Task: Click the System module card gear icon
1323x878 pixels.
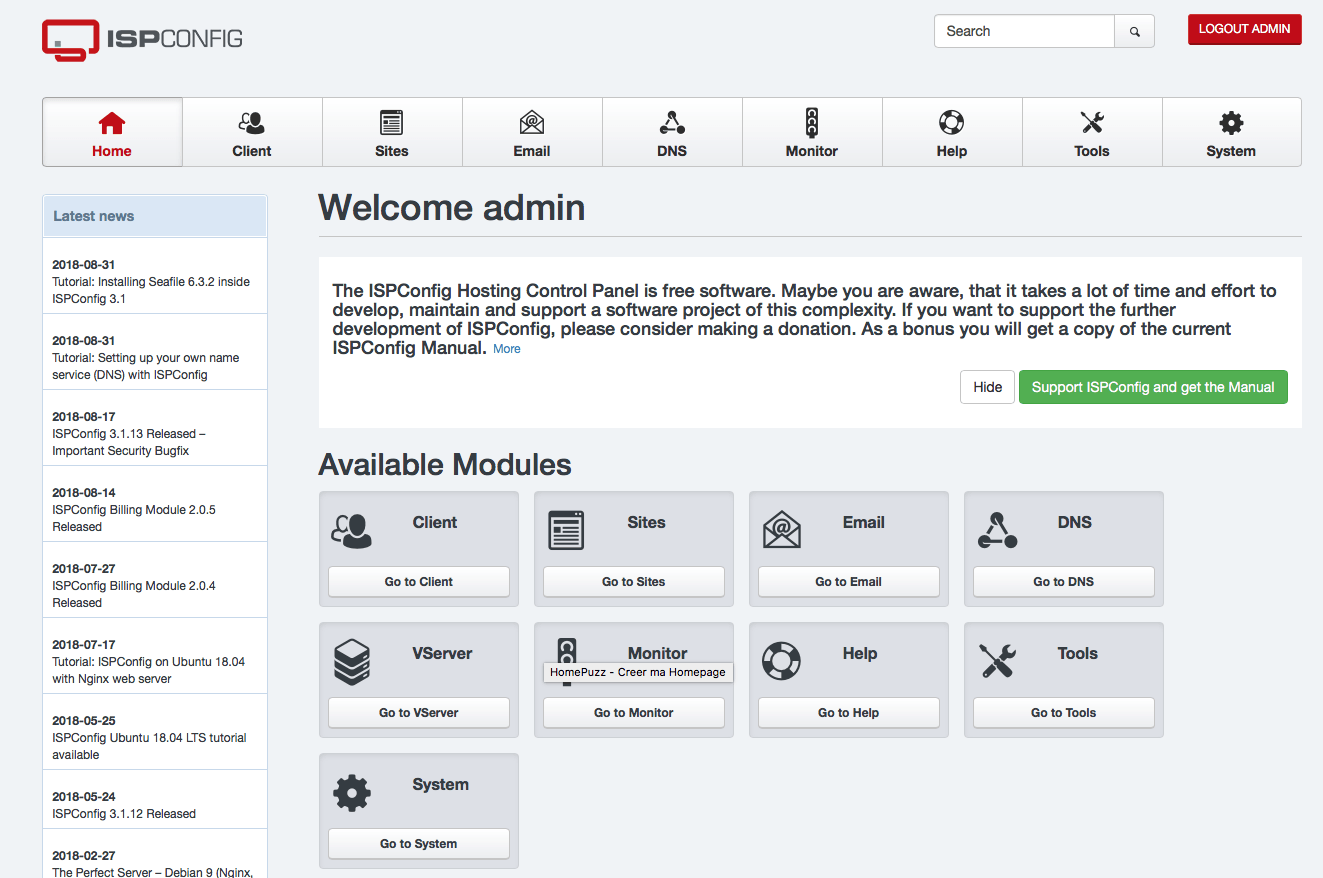Action: [x=352, y=792]
